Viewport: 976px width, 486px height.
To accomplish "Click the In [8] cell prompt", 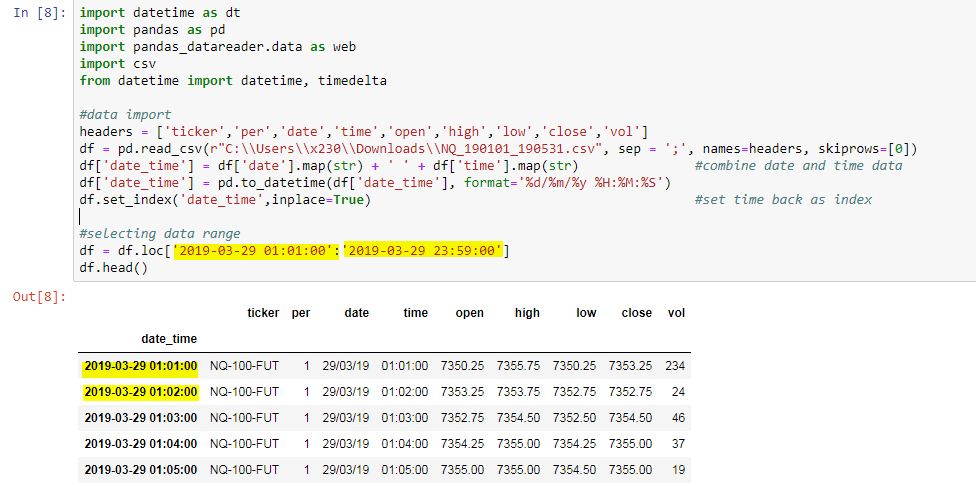I will pos(39,13).
